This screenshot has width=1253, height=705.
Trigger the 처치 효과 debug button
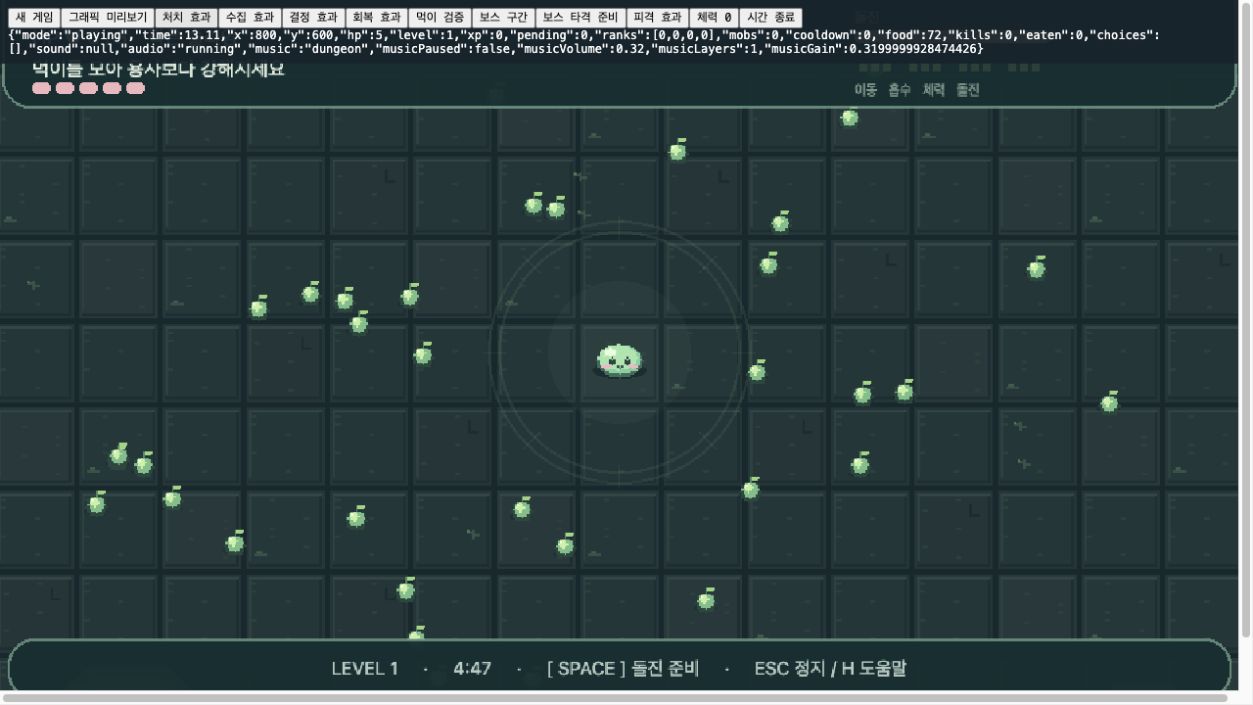point(186,17)
